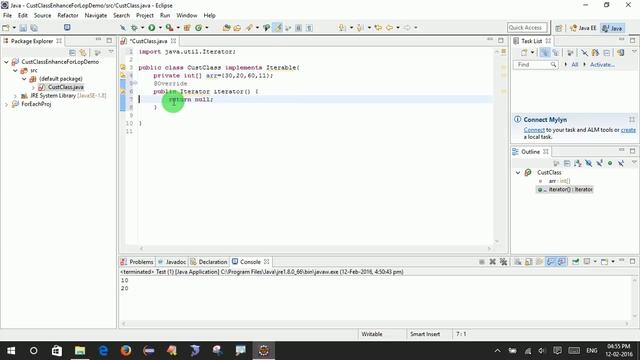Viewport: 640px width, 360px height.
Task: Open the Back history dropdown arrow
Action: [x=398, y=28]
